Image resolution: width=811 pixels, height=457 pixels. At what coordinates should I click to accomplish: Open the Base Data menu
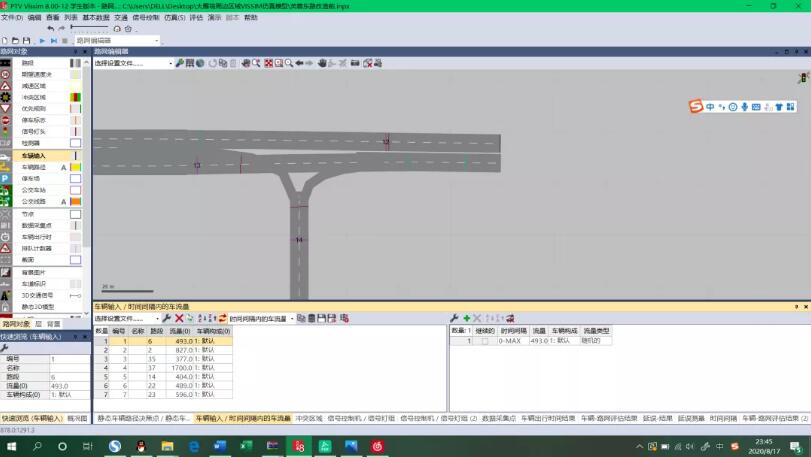pos(96,18)
